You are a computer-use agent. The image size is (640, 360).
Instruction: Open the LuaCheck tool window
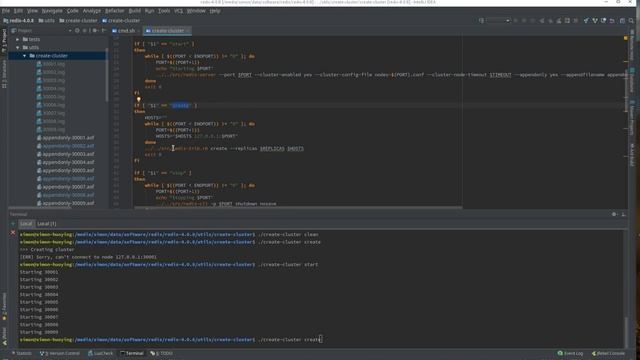pos(100,353)
